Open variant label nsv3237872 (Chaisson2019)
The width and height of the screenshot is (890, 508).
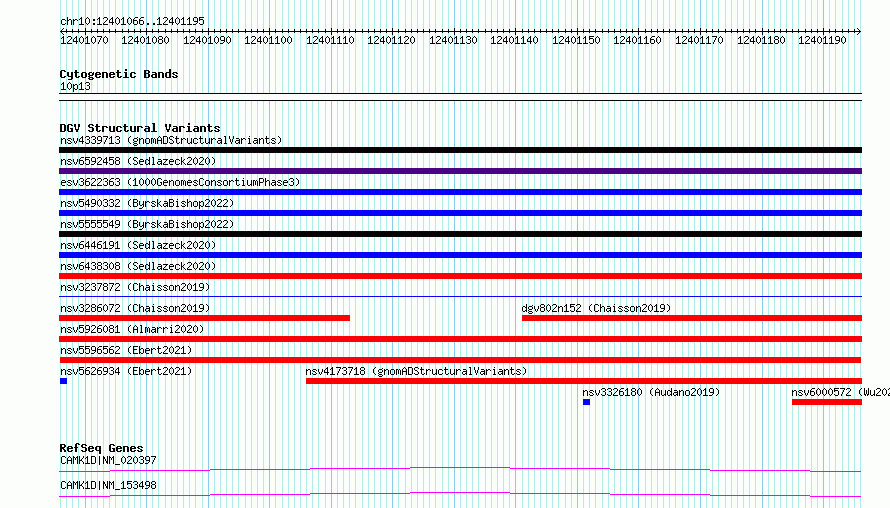[x=135, y=287]
